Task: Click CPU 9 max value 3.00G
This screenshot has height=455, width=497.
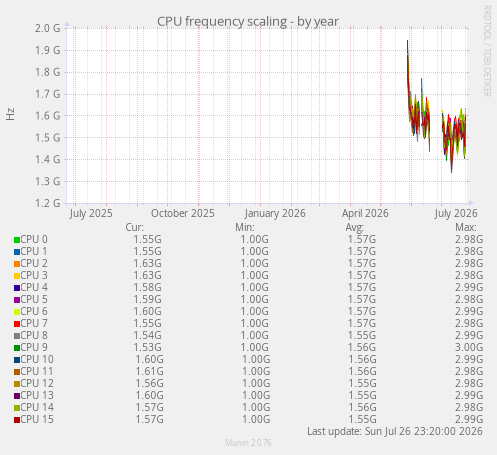Action: 469,347
